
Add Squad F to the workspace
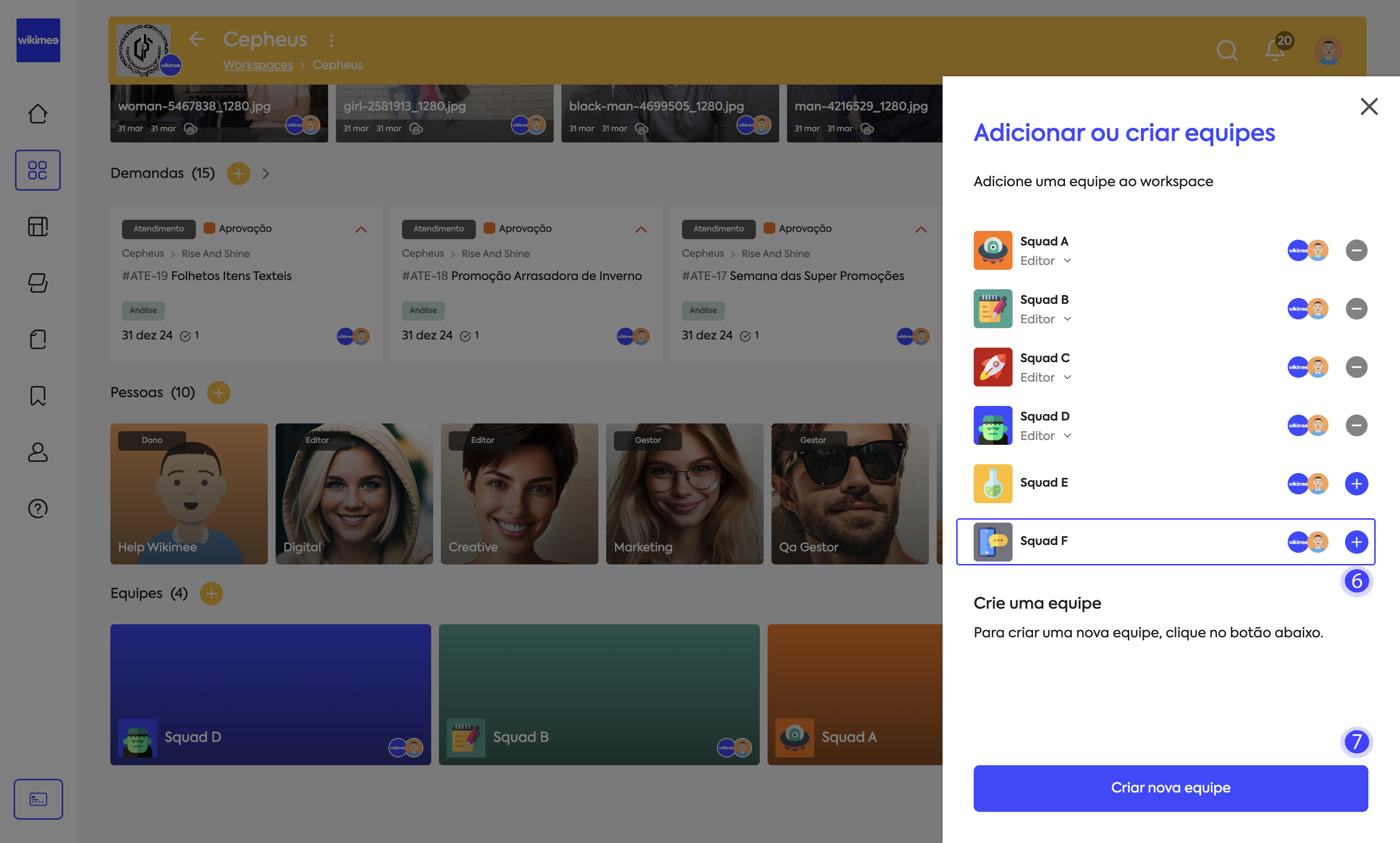[x=1356, y=542]
